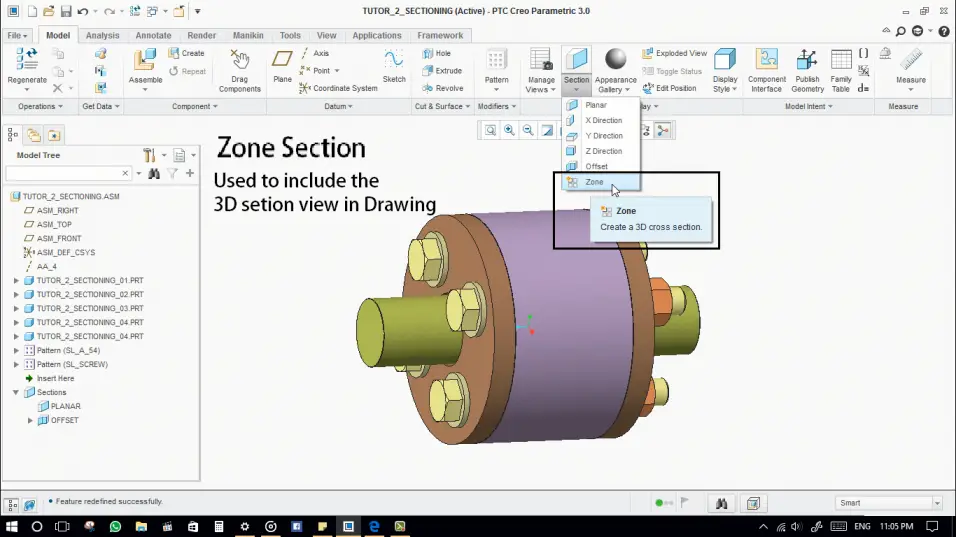The image size is (956, 537).
Task: Expand the TUTOR_2_SECTIONING_01.PRT tree node
Action: click(16, 281)
